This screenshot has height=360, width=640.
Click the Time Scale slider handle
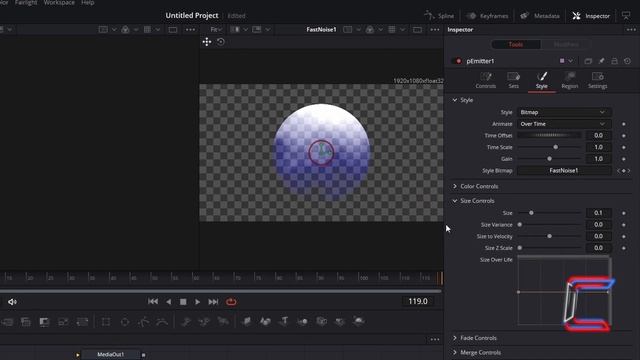pyautogui.click(x=556, y=147)
